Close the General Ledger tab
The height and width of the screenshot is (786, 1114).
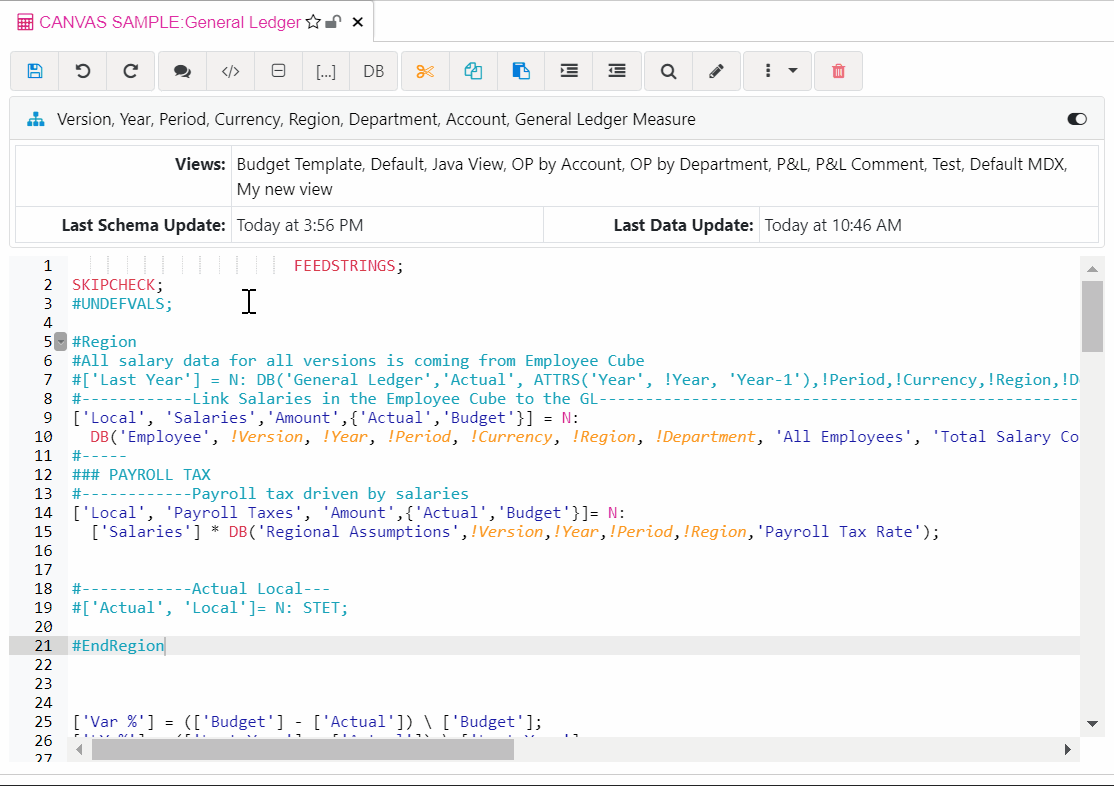click(x=358, y=22)
